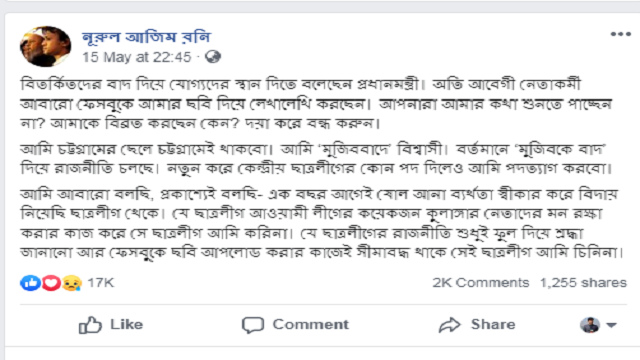Image resolution: width=640 pixels, height=360 pixels.
Task: Click the blue thumbs-up reaction icon
Action: [31, 282]
